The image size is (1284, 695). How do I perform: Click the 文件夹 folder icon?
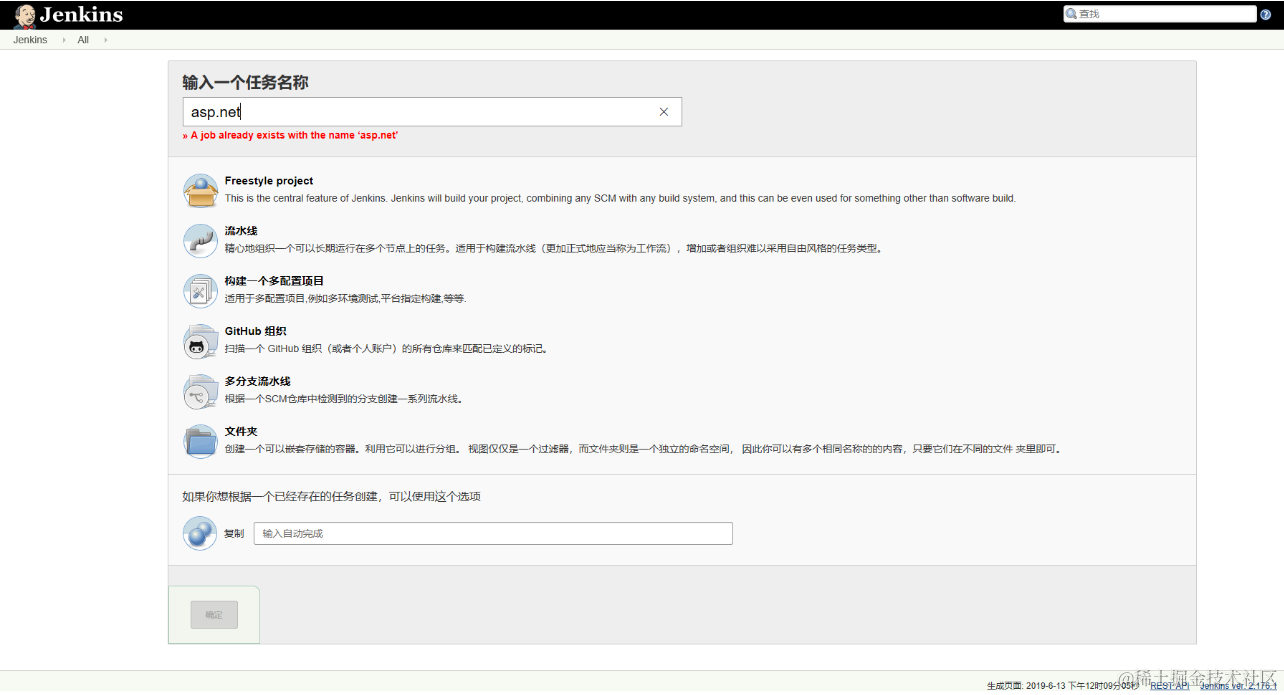point(200,441)
